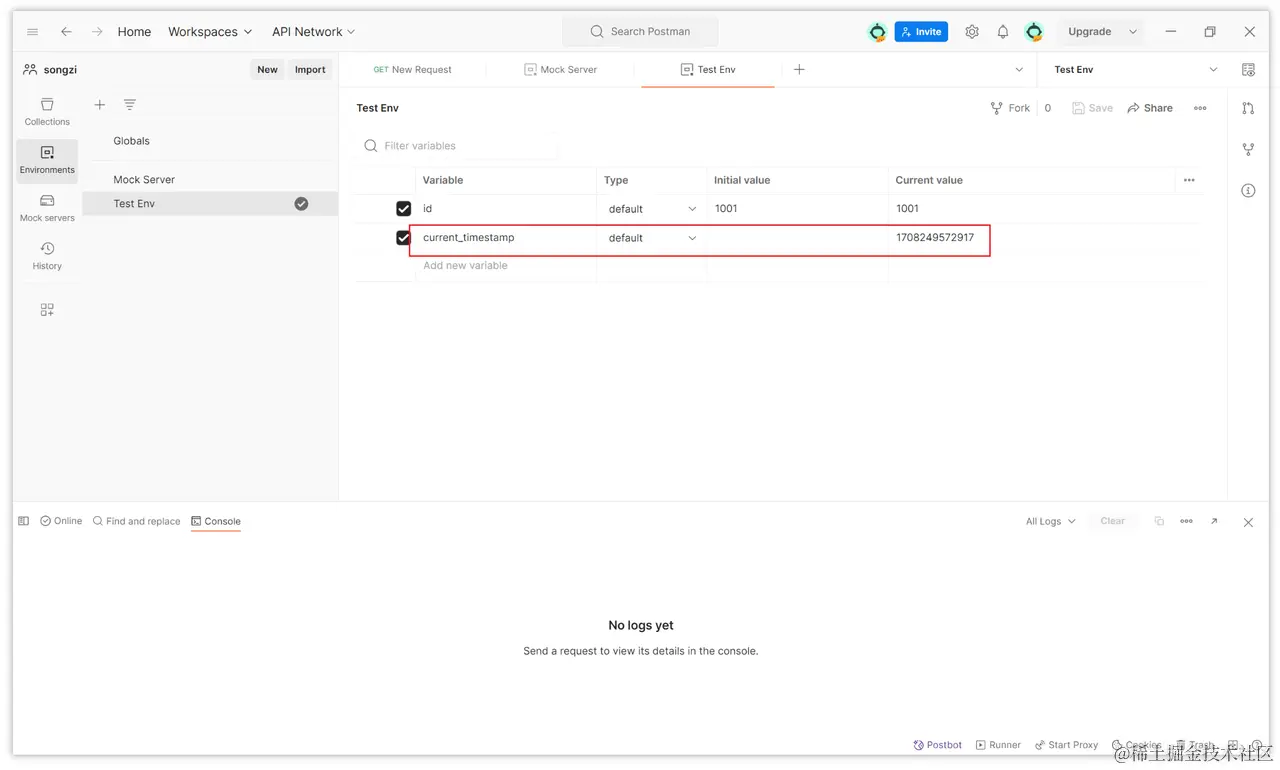Switch to the Test Env tab
The image size is (1280, 770).
coord(708,70)
